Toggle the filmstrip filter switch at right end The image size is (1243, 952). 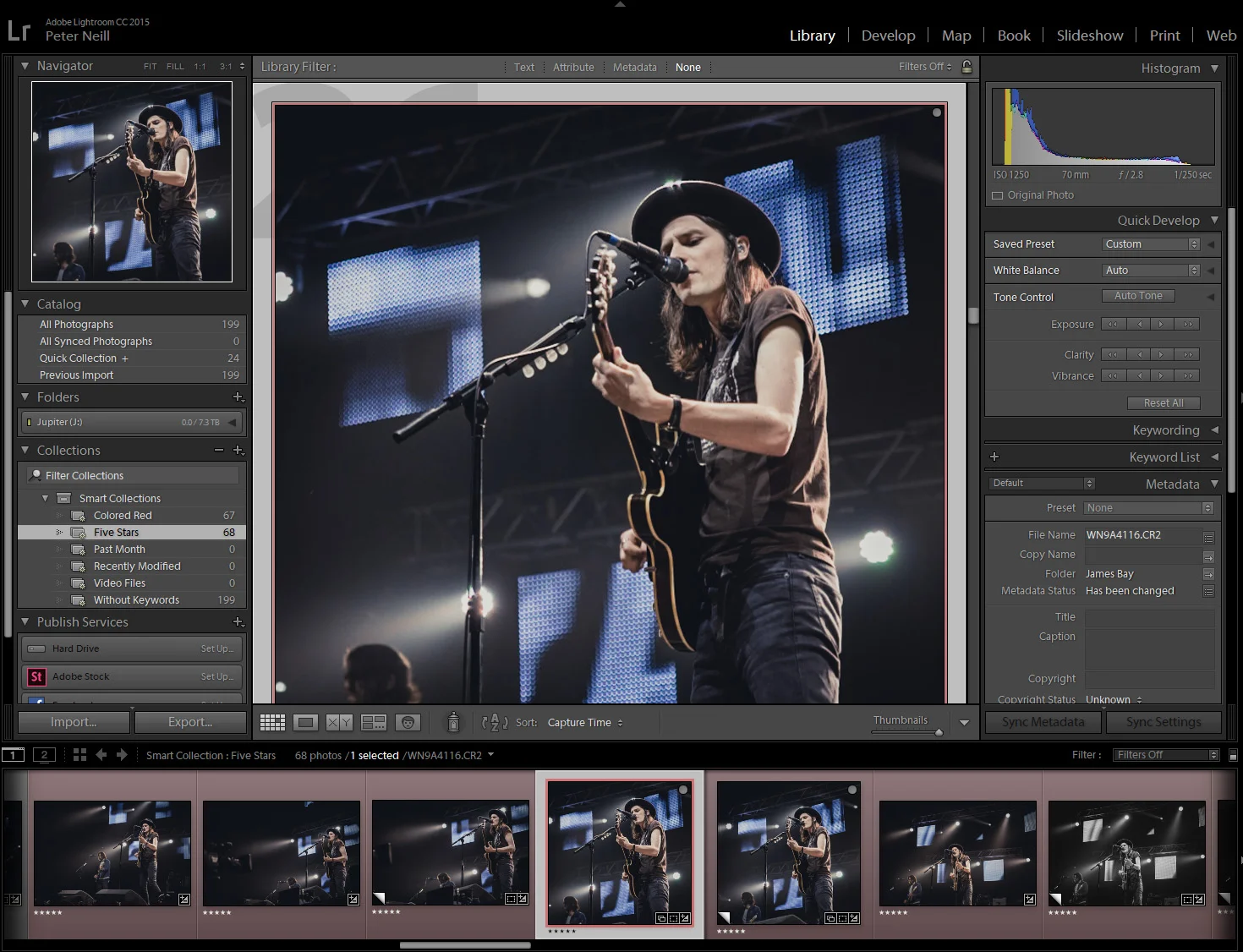coord(1233,755)
